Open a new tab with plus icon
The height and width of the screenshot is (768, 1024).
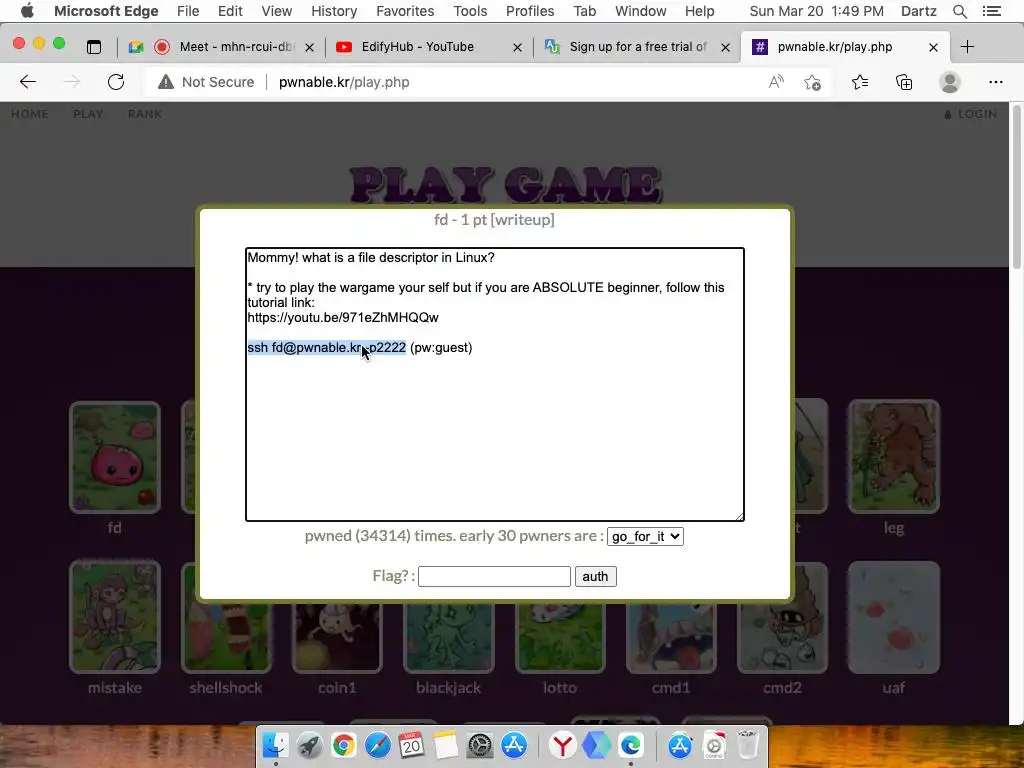tap(967, 46)
